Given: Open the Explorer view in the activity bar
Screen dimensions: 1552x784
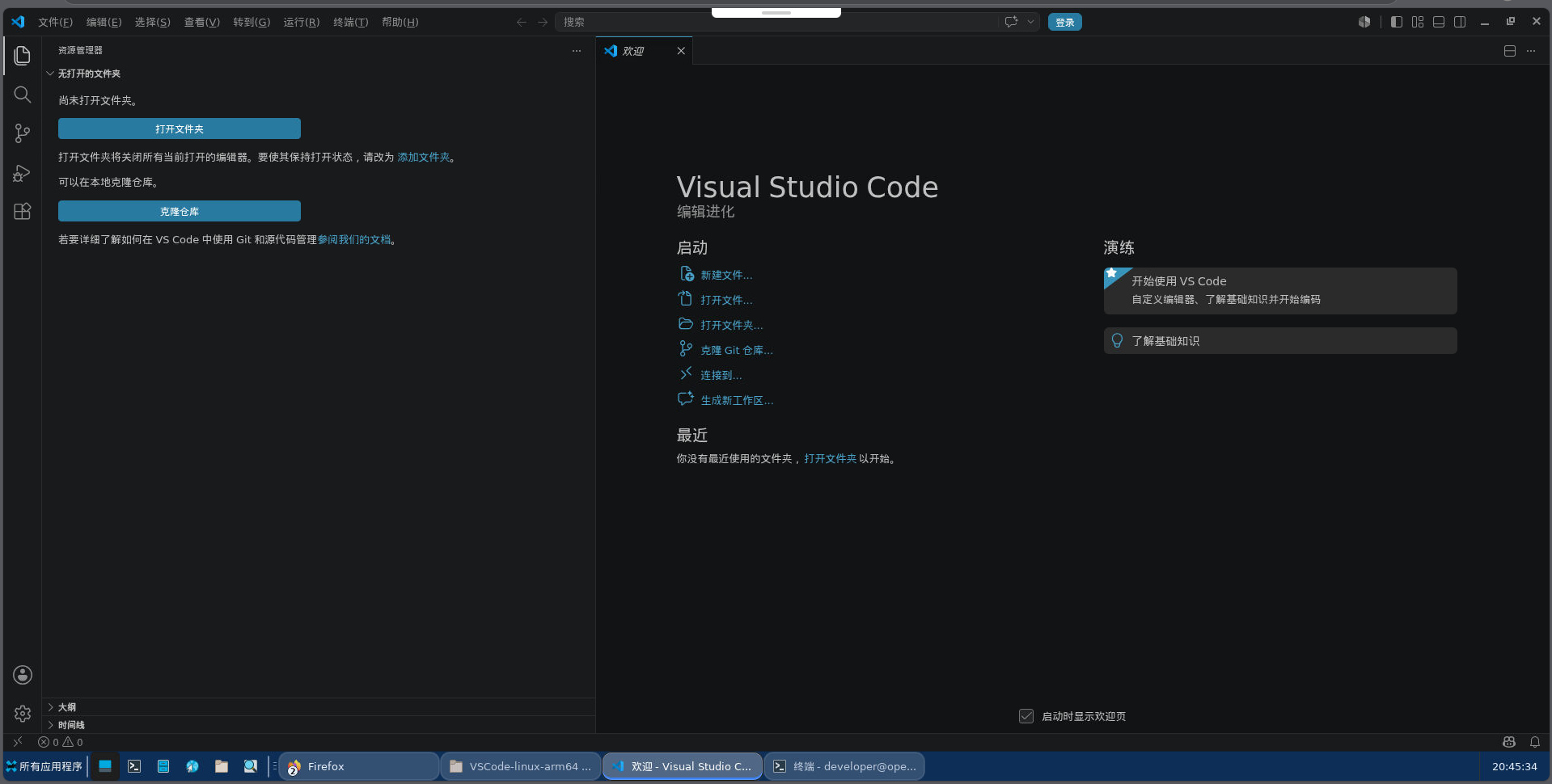Looking at the screenshot, I should 22,55.
